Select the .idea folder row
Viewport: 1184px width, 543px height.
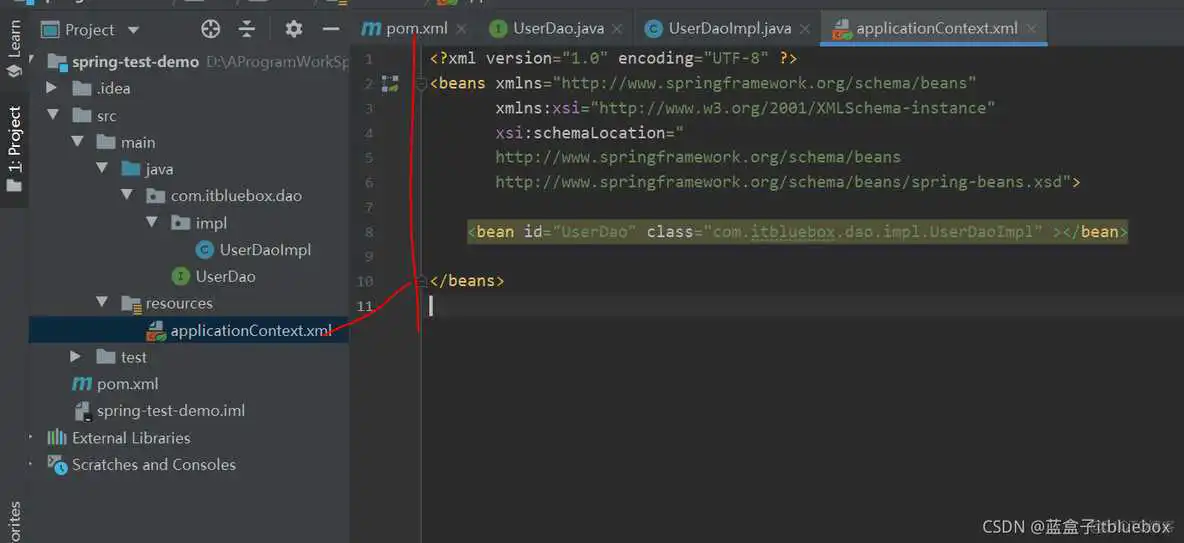(189, 88)
